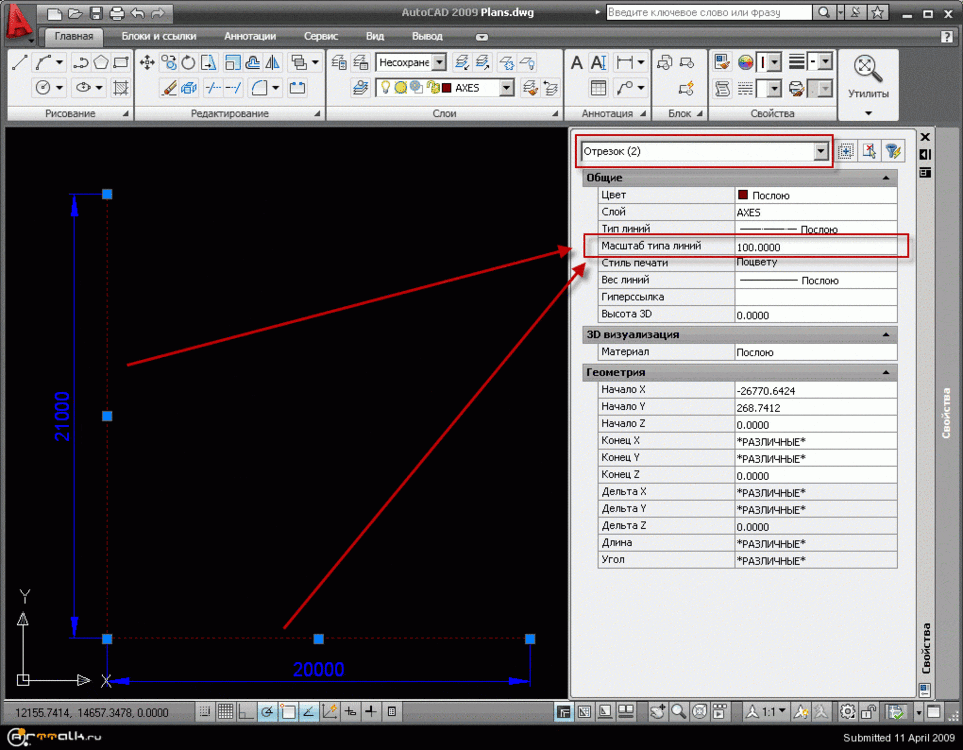
Task: Open the Отрезок (2) object type dropdown
Action: (x=821, y=151)
